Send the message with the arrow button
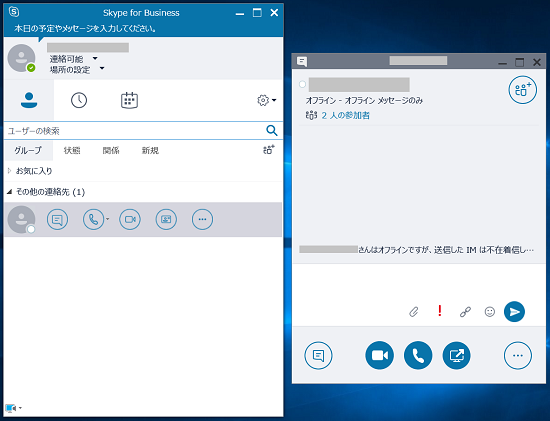Image resolution: width=550 pixels, height=421 pixels. click(514, 312)
